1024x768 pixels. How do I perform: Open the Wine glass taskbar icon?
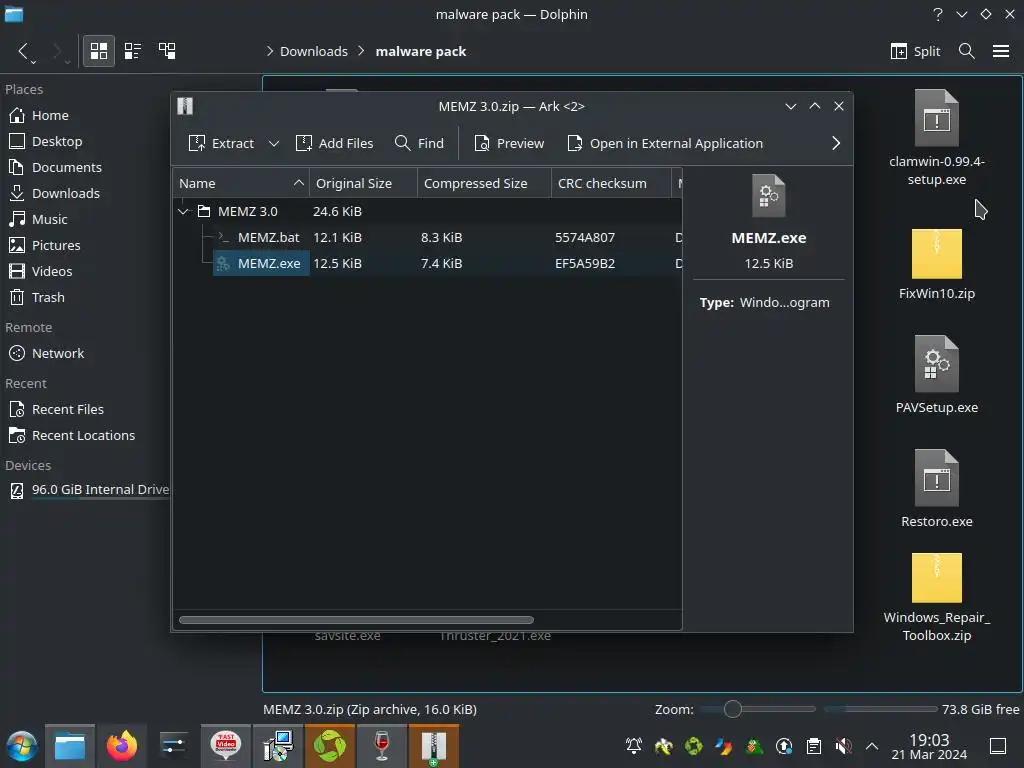click(x=382, y=746)
